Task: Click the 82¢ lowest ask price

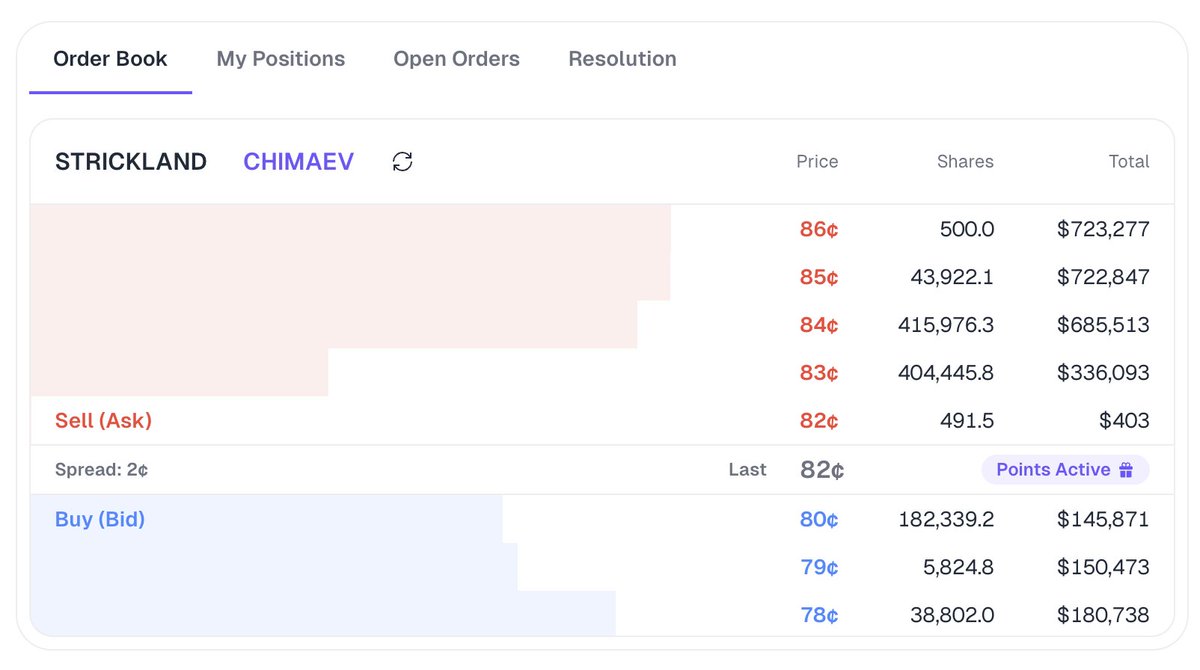Action: point(819,421)
